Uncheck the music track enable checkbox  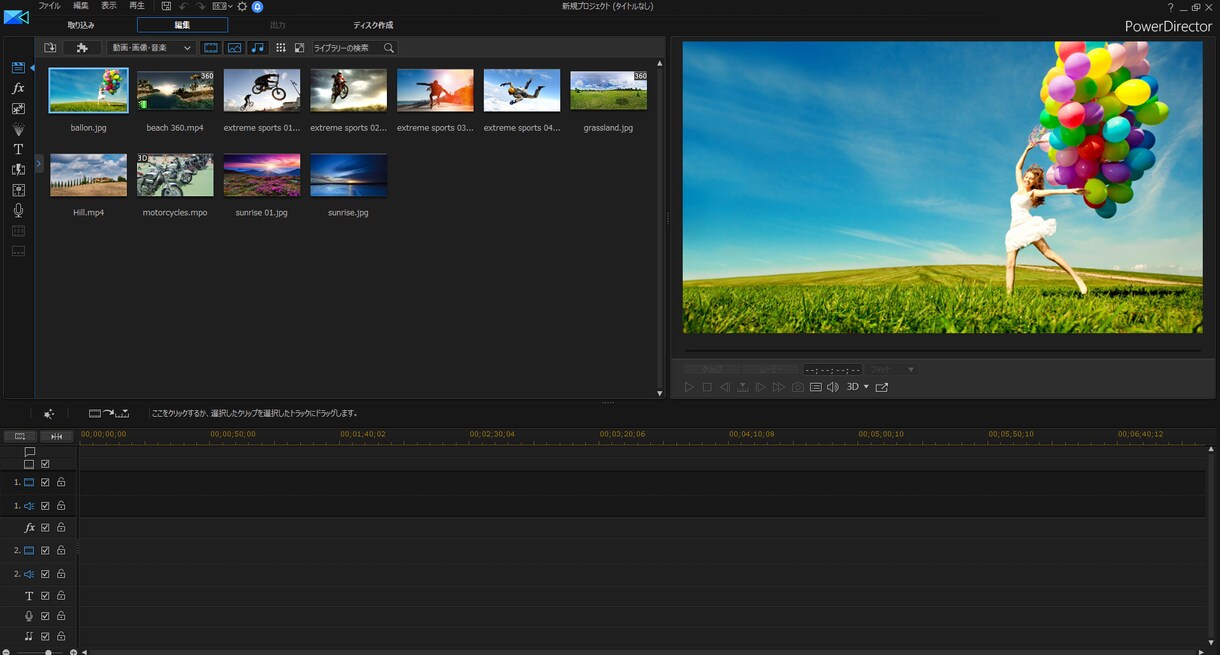[x=45, y=636]
